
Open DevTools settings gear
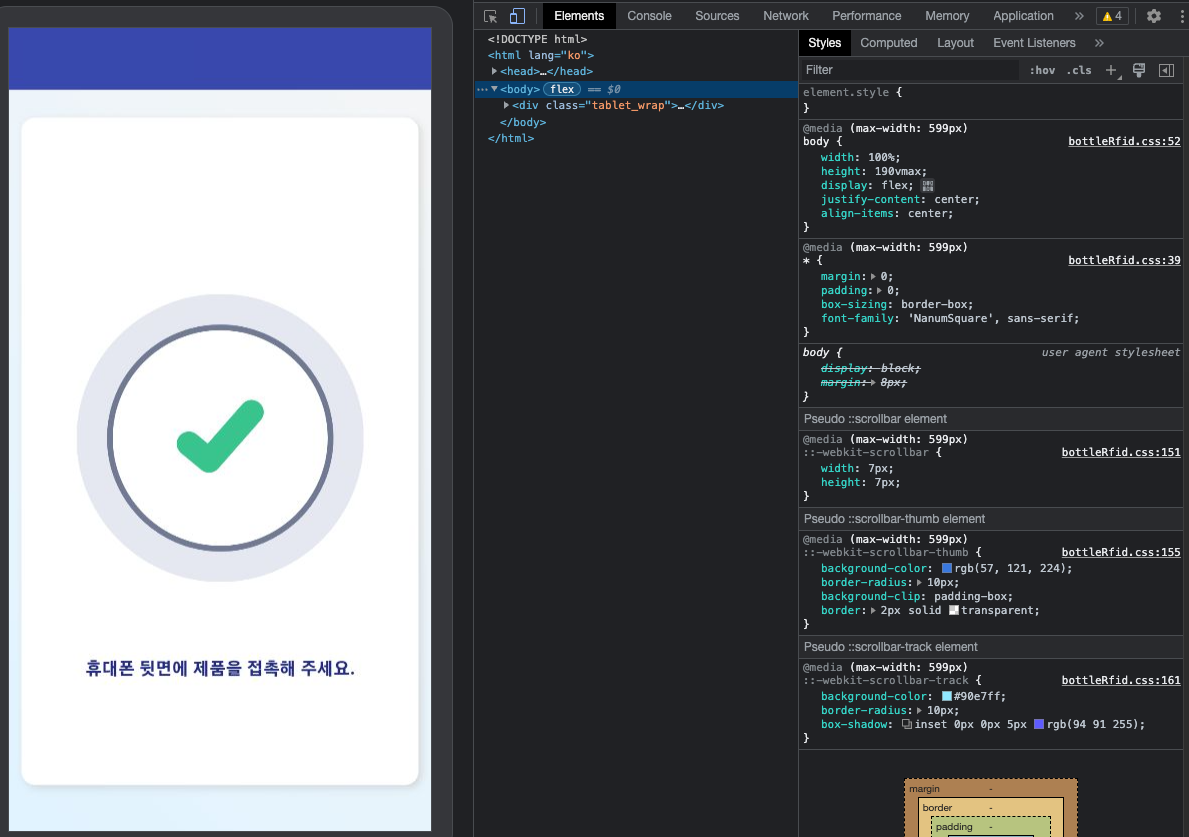1153,16
